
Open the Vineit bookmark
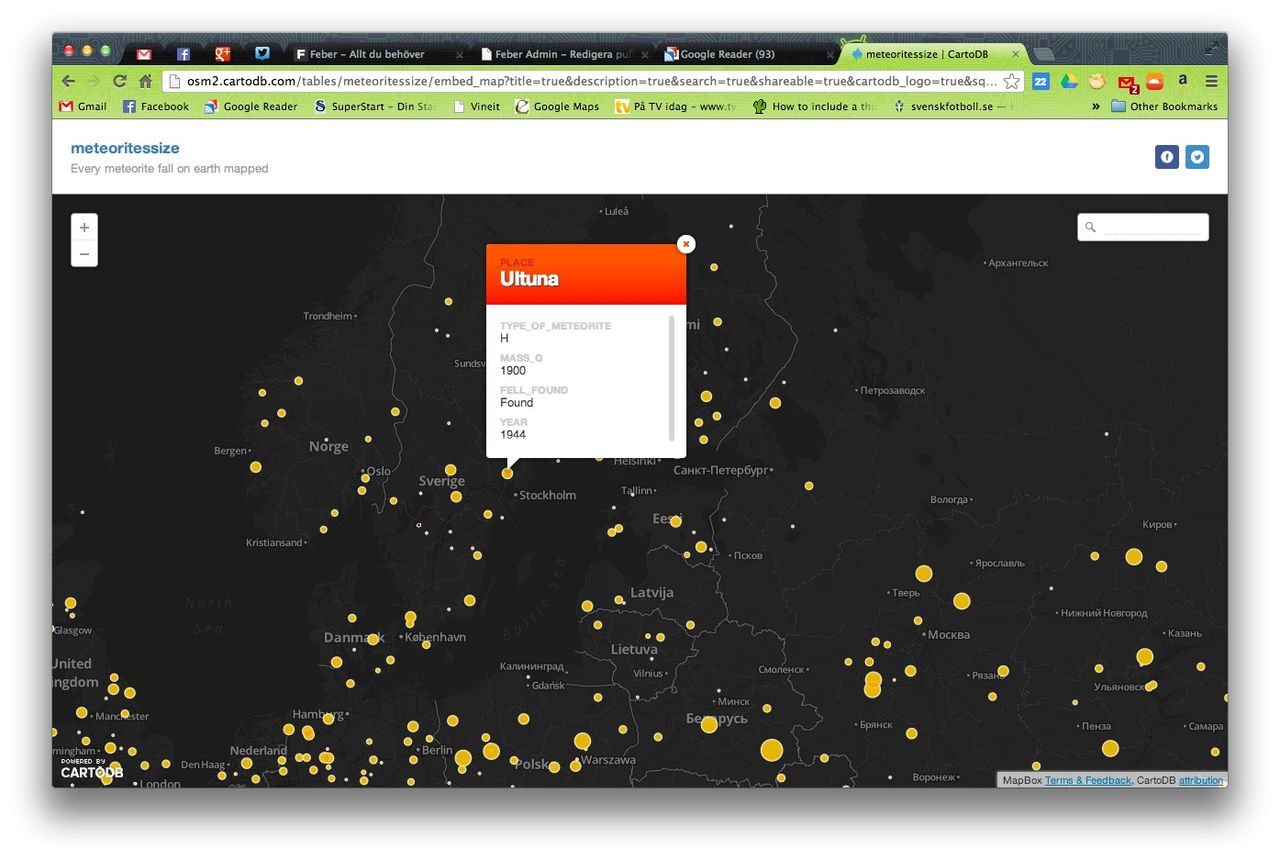pos(476,106)
